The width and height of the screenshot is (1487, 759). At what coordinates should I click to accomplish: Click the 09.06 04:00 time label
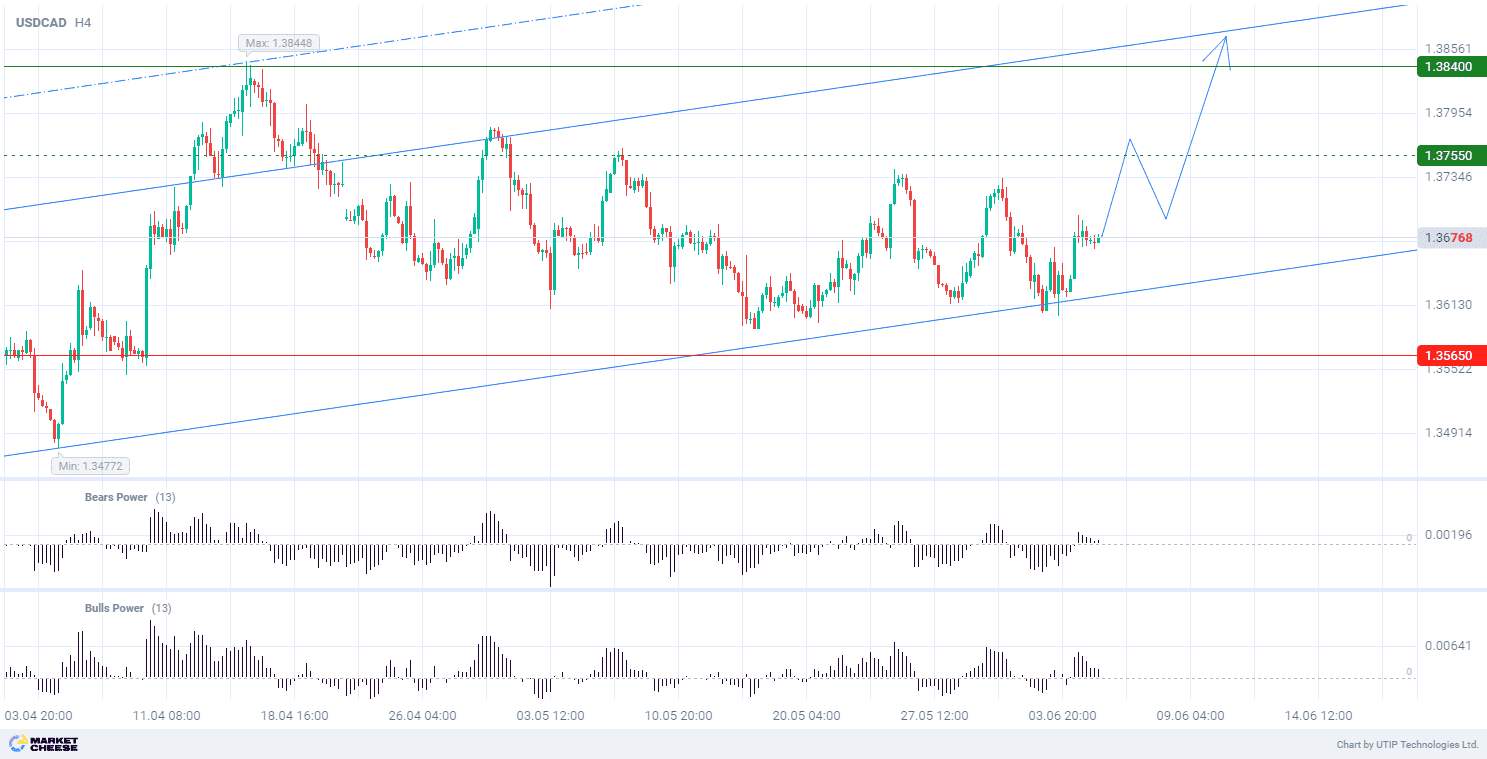coord(1190,716)
